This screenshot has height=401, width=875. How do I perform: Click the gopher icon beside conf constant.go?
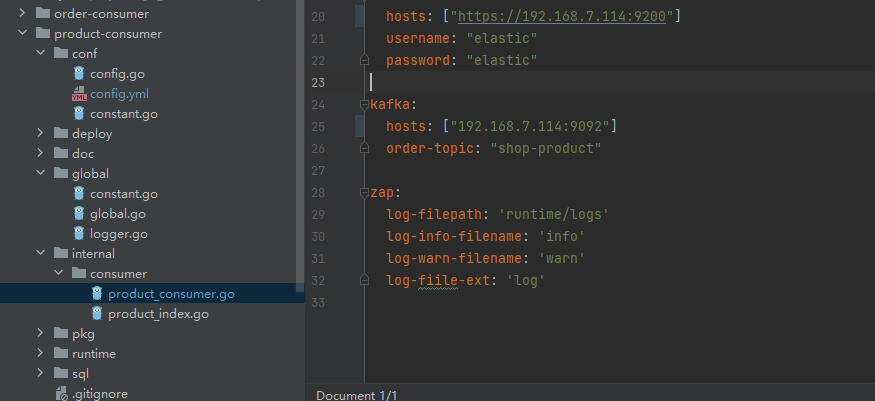click(x=79, y=114)
